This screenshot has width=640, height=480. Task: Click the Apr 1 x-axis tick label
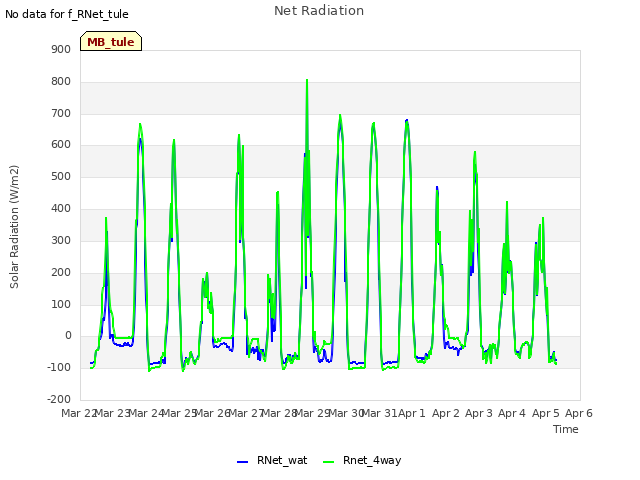[x=412, y=413]
